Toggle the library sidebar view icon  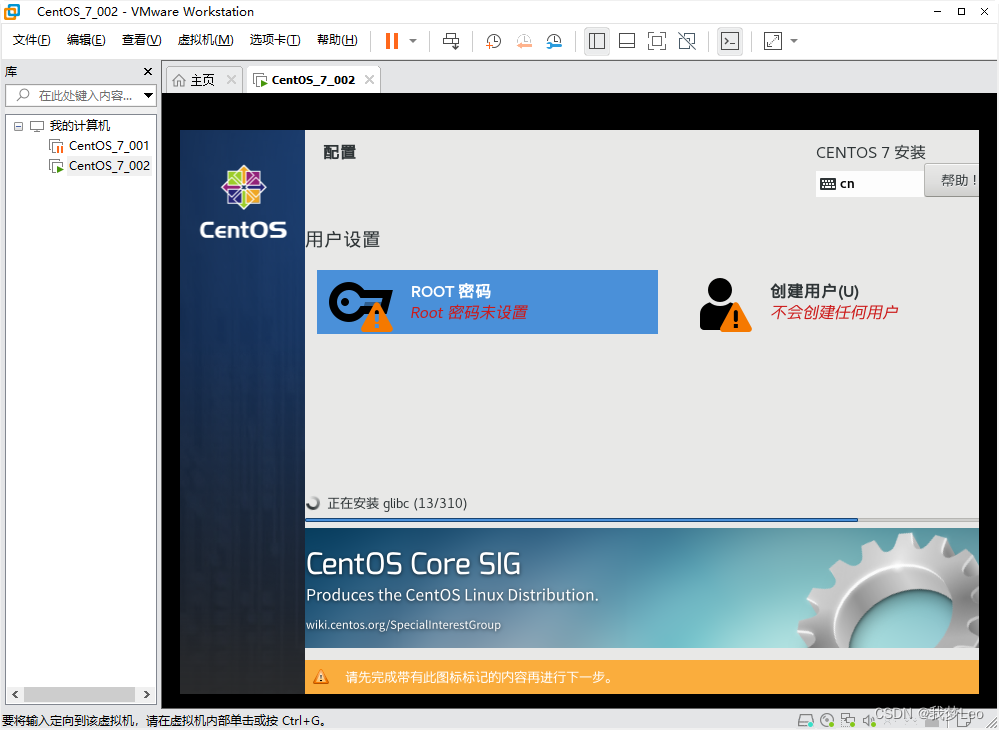coord(597,41)
